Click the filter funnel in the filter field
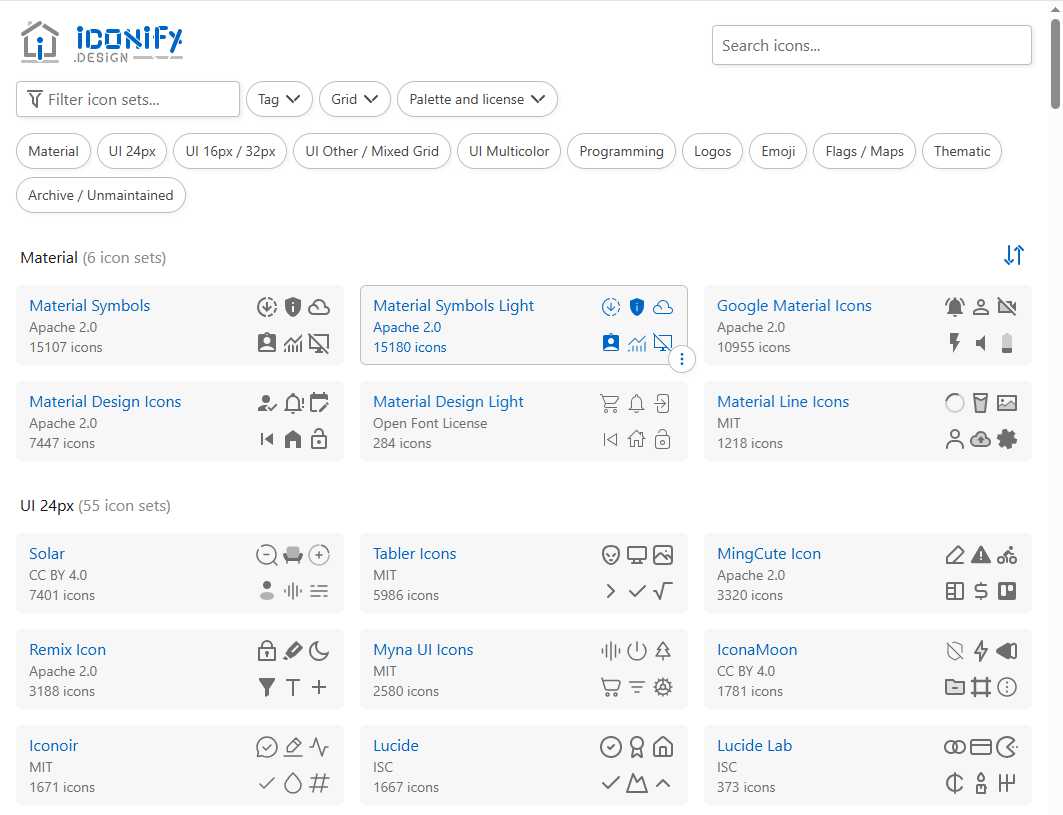The image size is (1063, 815). pyautogui.click(x=34, y=99)
